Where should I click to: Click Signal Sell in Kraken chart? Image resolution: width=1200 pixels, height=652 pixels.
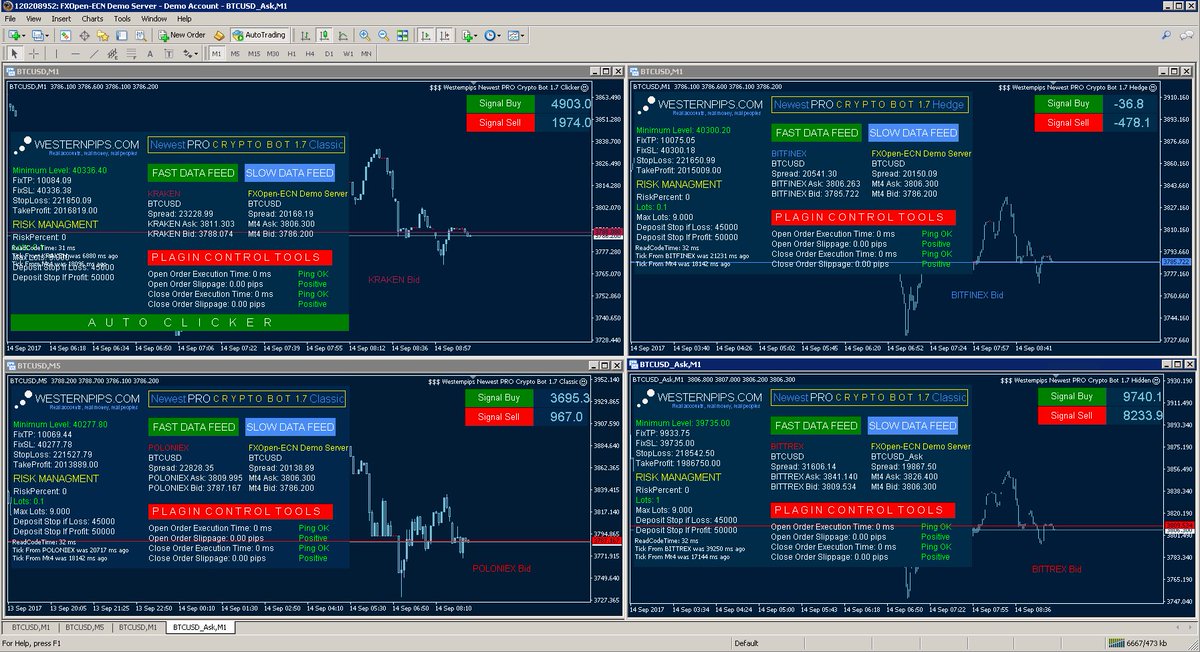coord(500,122)
